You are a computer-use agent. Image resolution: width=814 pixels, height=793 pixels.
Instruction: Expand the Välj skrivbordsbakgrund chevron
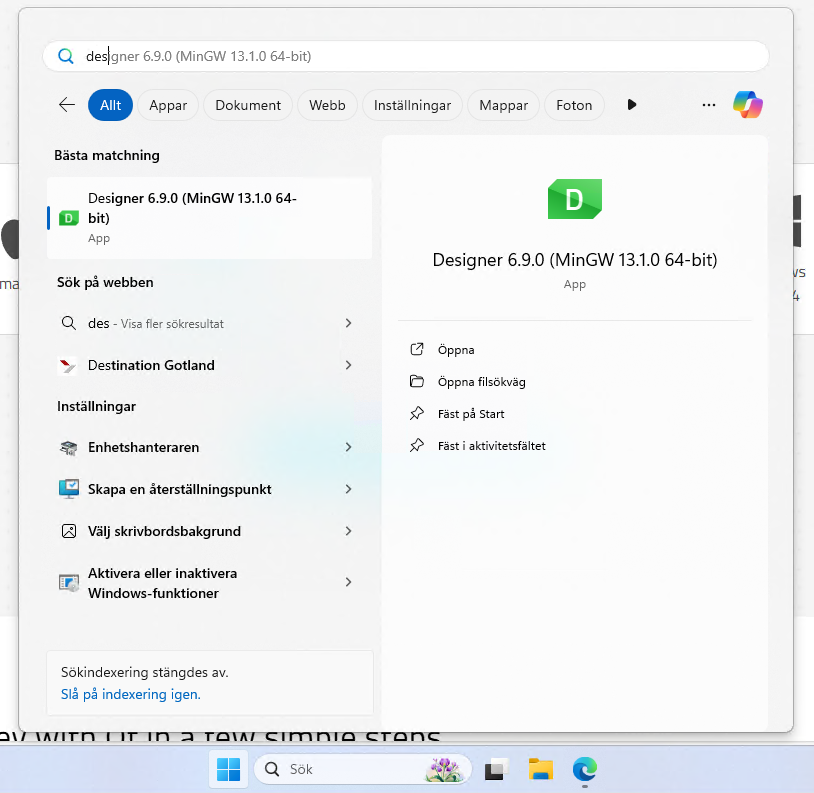[348, 531]
